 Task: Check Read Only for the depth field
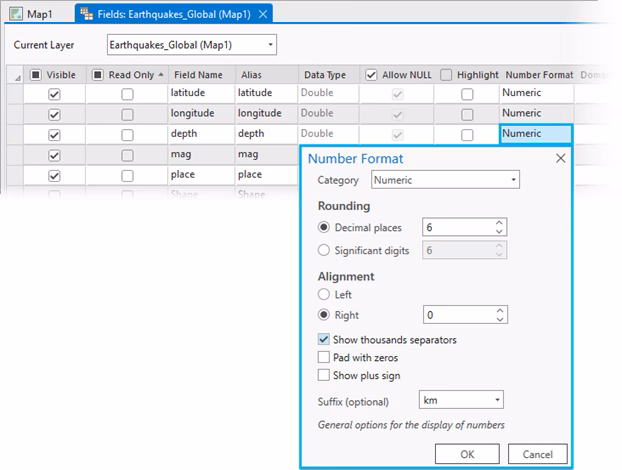[x=127, y=135]
